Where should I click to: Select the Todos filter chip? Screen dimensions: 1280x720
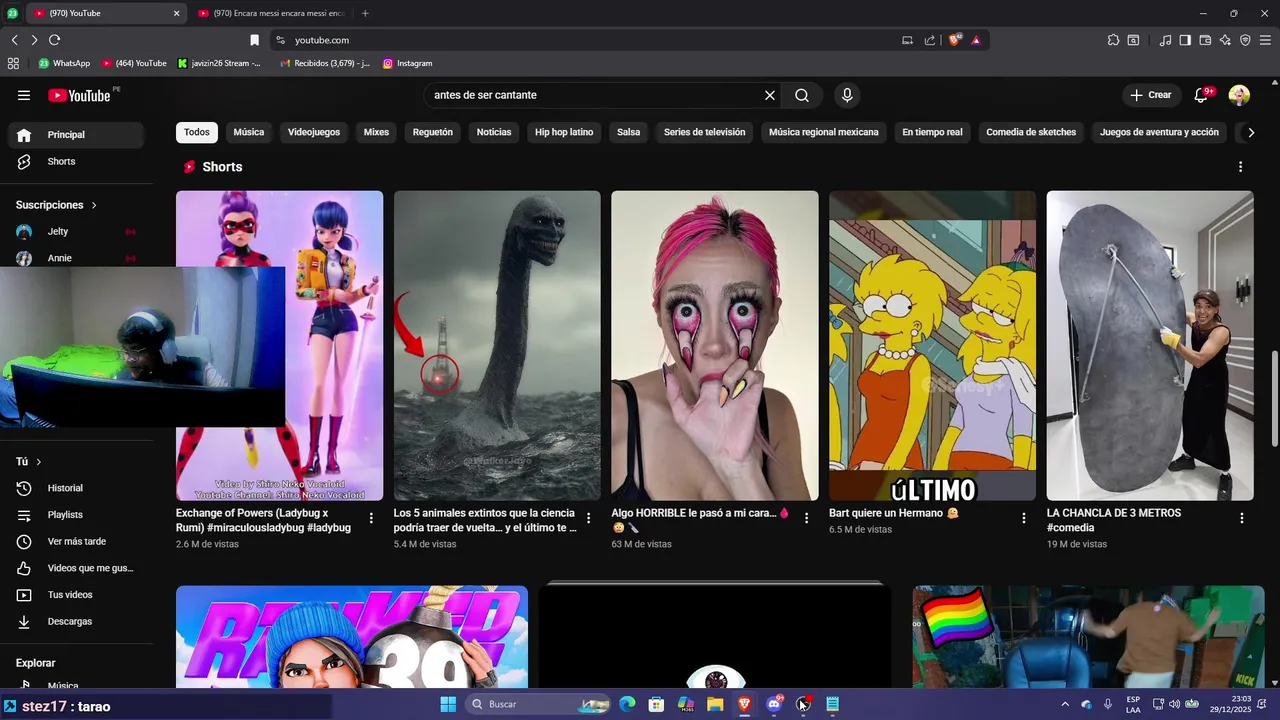pyautogui.click(x=197, y=132)
